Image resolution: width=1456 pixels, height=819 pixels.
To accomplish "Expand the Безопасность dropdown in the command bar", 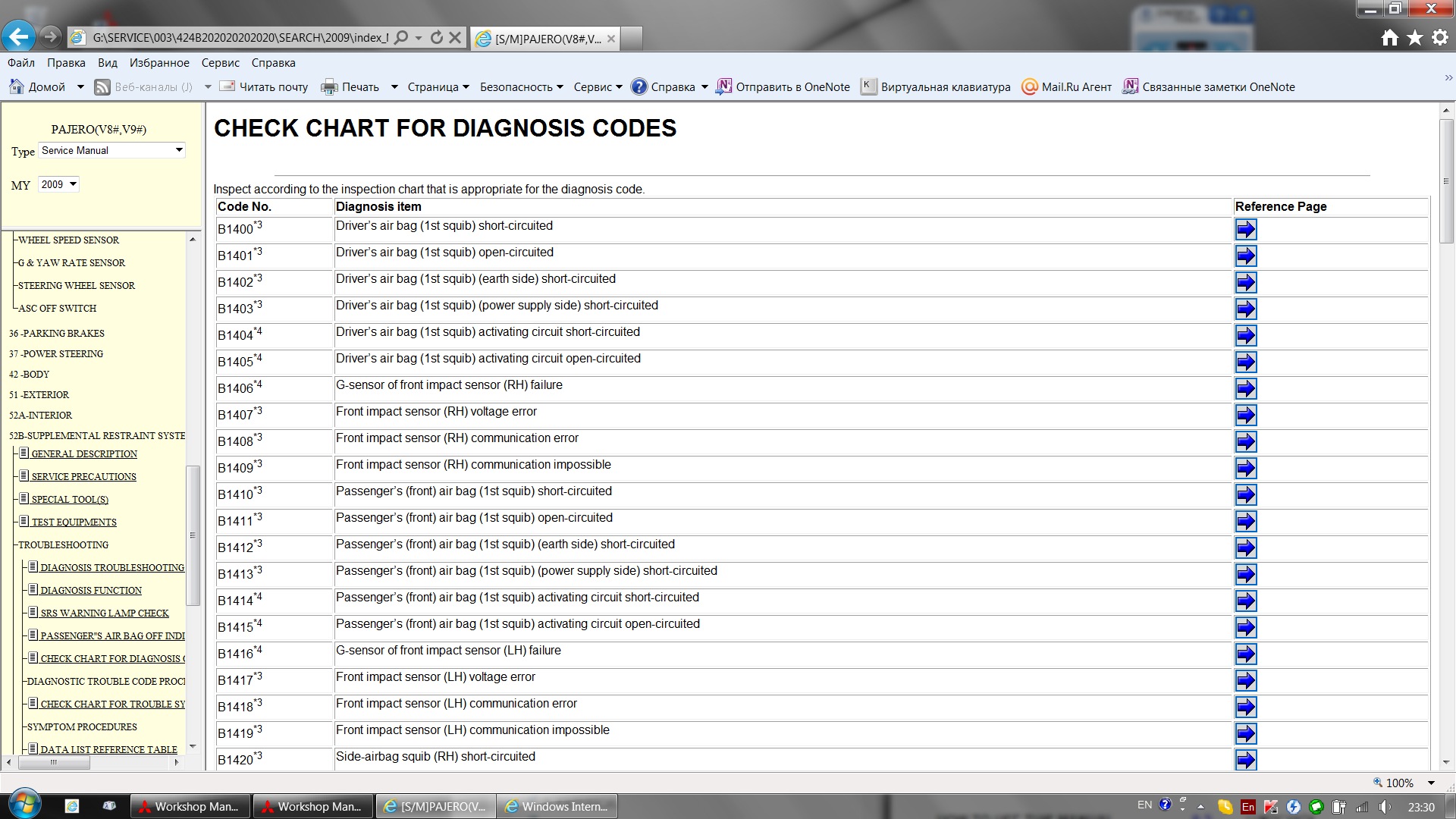I will coord(522,87).
